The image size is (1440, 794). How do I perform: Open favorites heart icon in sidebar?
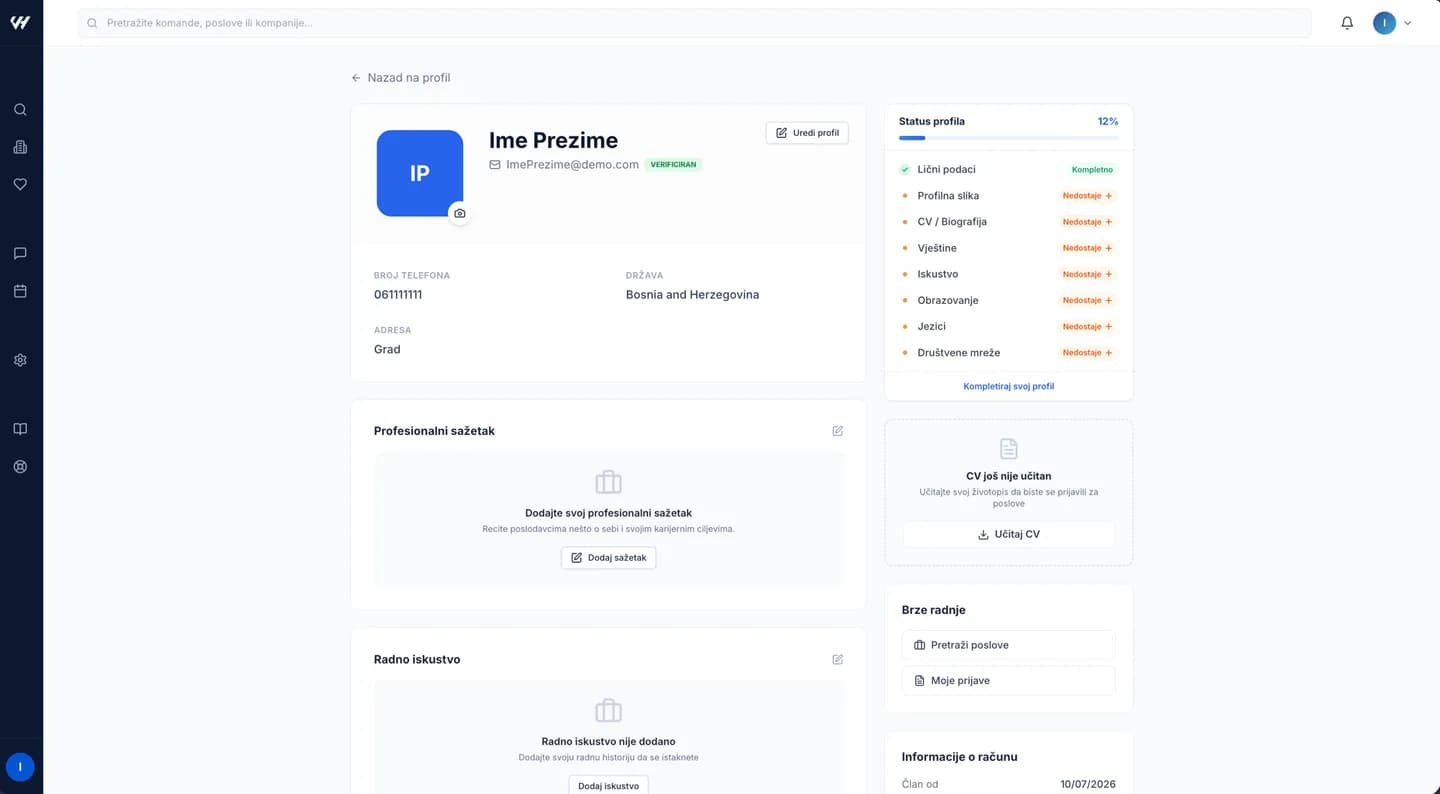point(20,184)
